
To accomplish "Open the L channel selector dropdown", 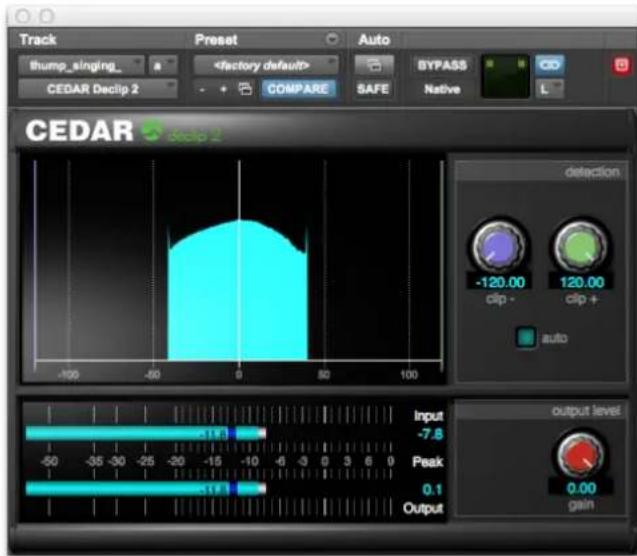I will (550, 89).
